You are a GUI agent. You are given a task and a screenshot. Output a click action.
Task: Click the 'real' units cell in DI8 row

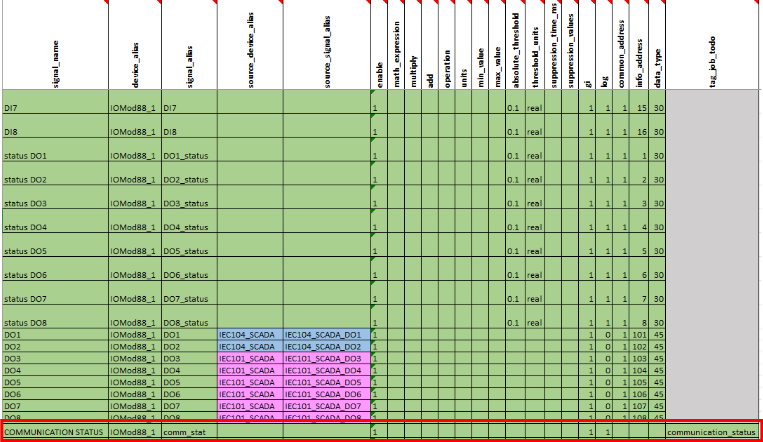[x=535, y=126]
